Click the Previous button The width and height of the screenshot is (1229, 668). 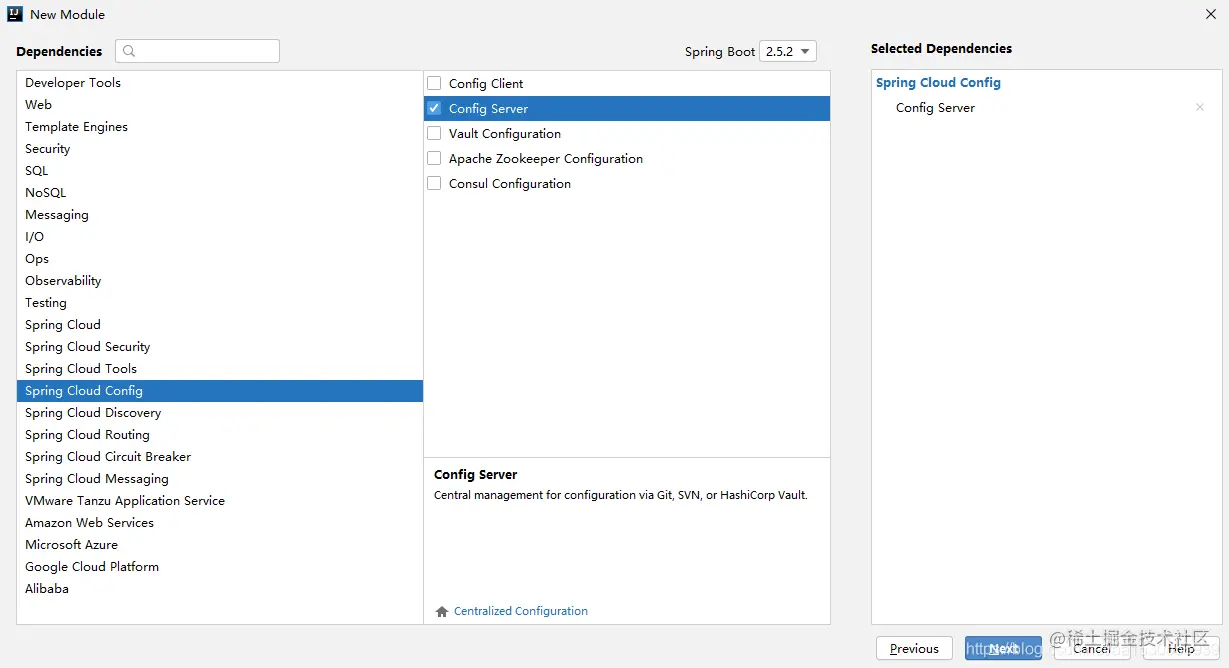[x=914, y=648]
